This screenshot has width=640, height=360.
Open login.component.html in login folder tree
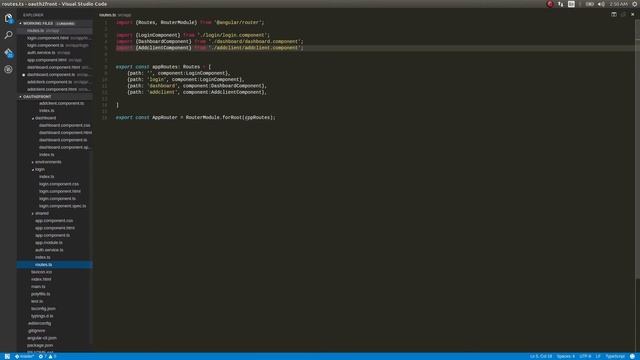click(60, 191)
